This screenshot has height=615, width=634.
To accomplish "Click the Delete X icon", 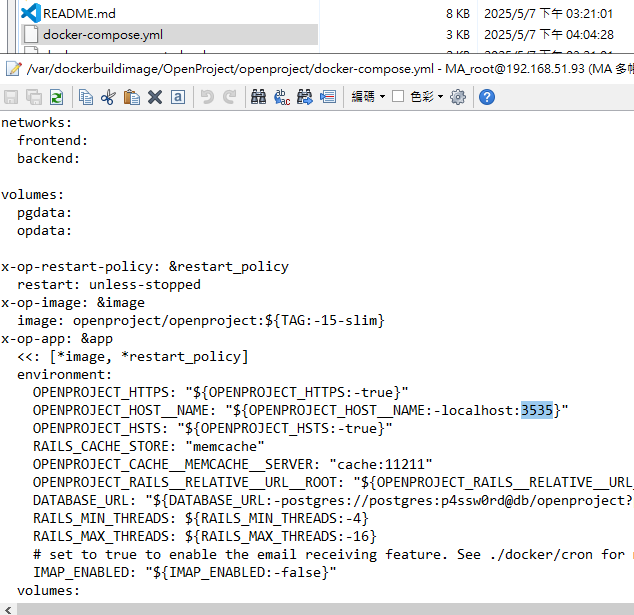I will click(155, 97).
